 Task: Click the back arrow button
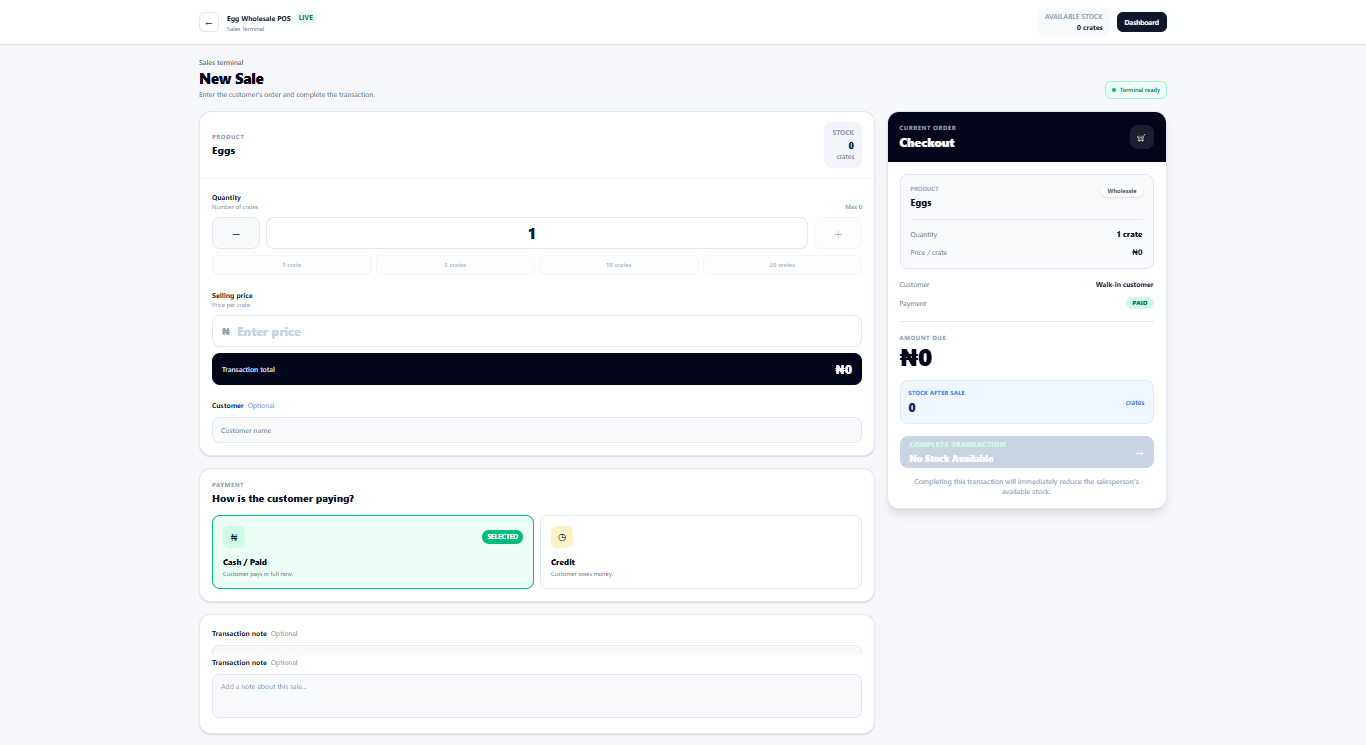pyautogui.click(x=209, y=22)
